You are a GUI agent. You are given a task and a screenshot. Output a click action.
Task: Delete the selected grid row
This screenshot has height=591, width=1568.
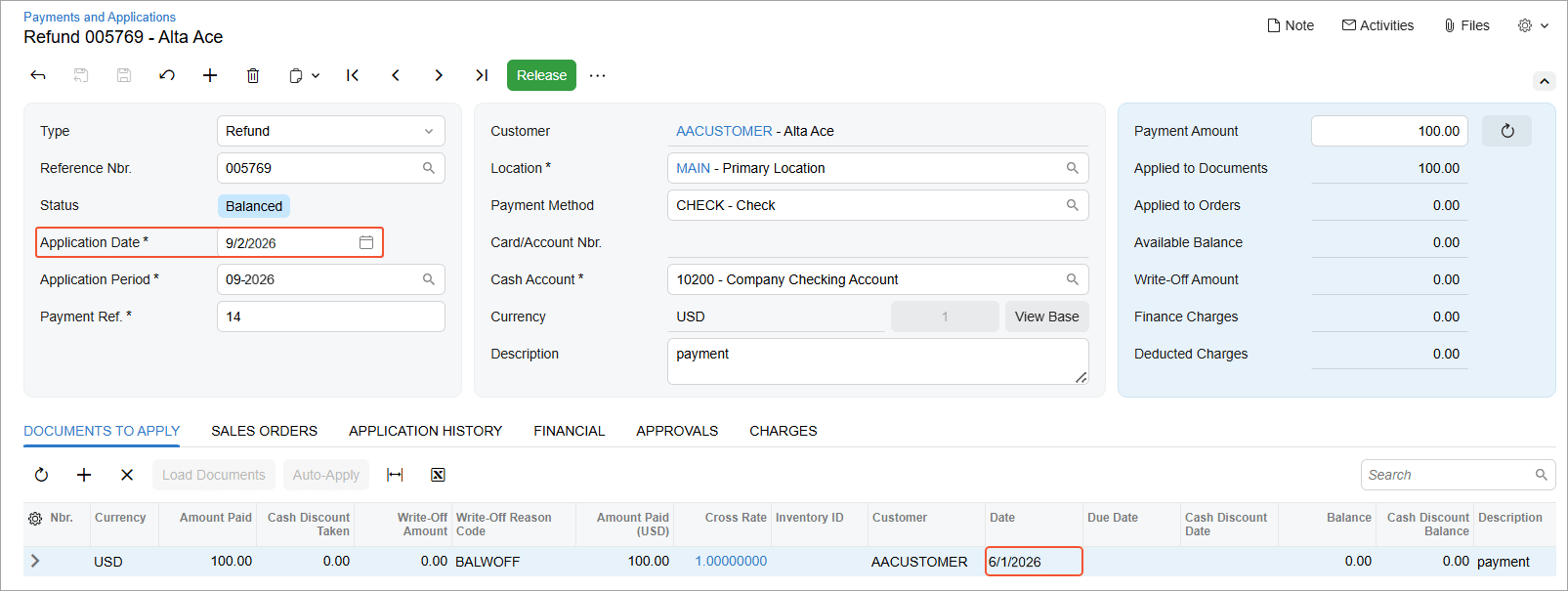click(127, 475)
